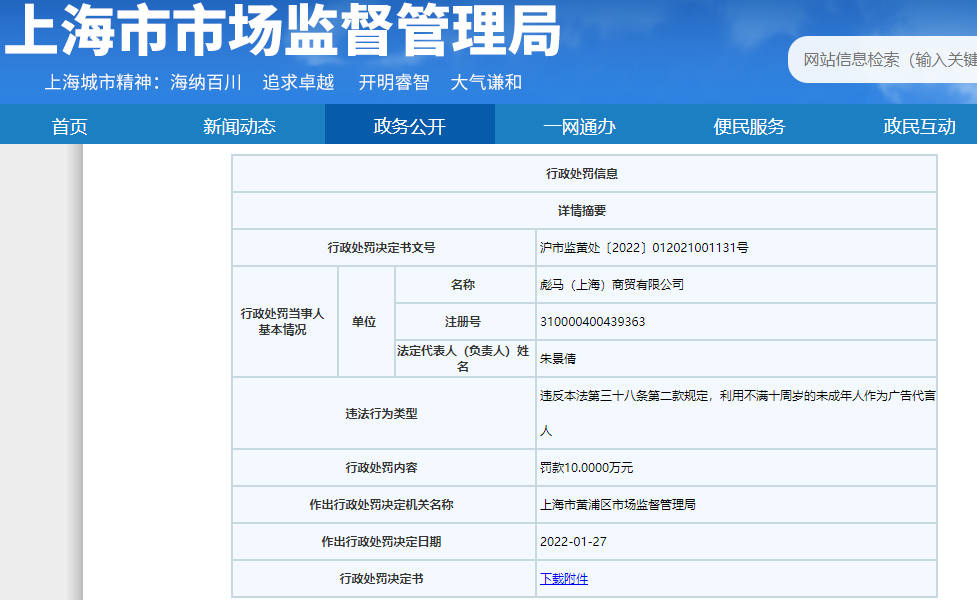Click the 单位 cell

click(364, 321)
